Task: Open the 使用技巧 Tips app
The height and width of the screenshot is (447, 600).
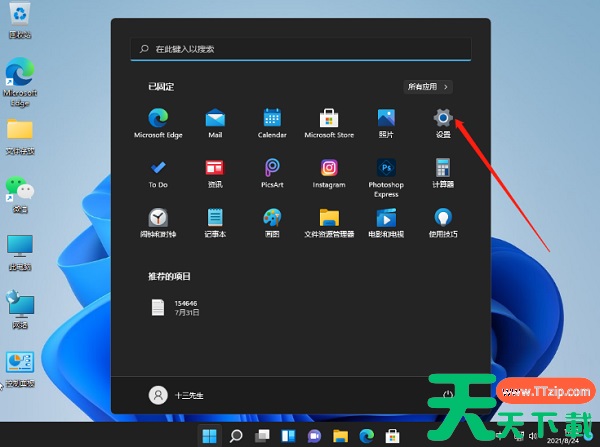Action: coord(443,223)
